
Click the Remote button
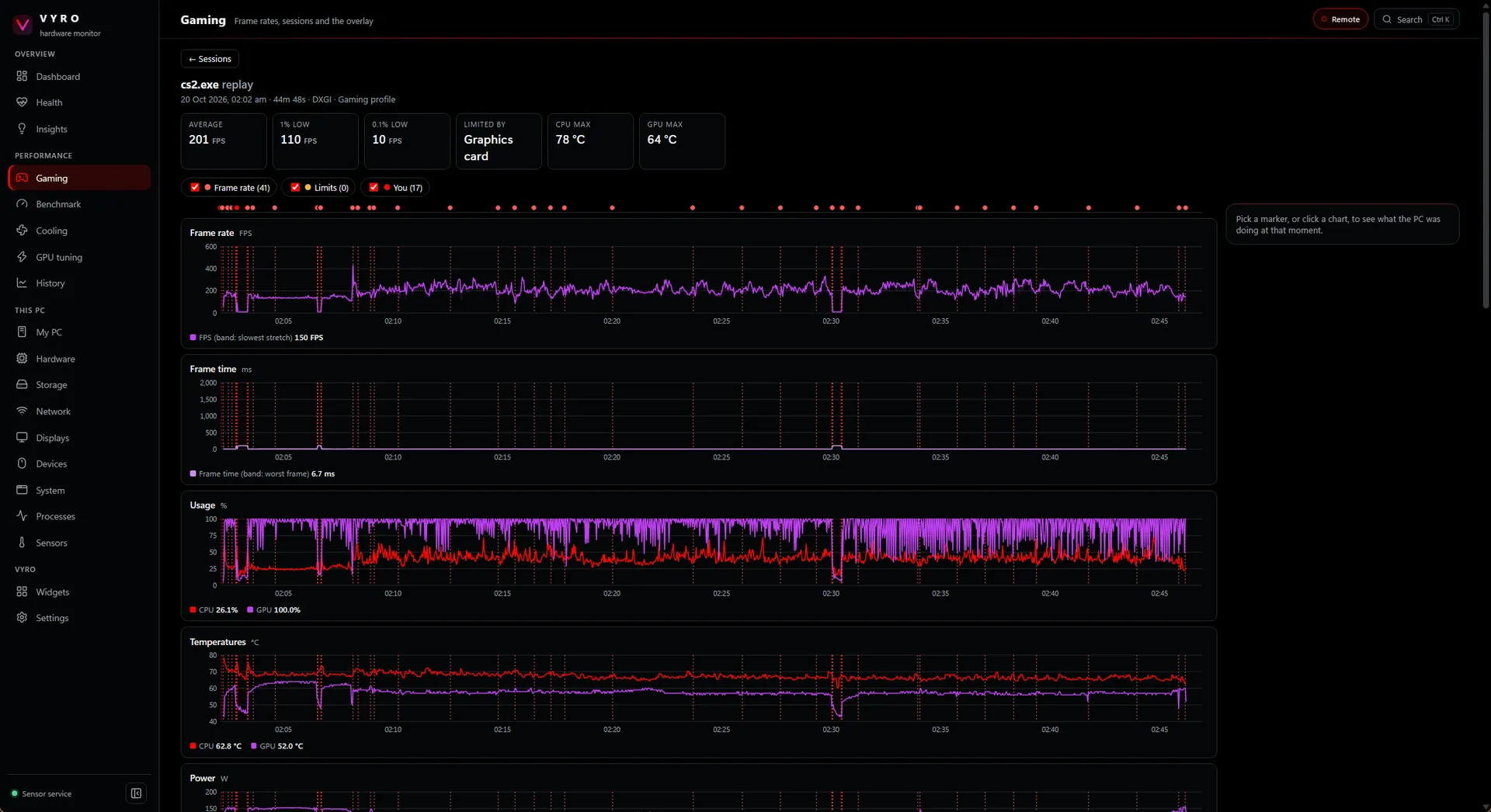coord(1340,19)
